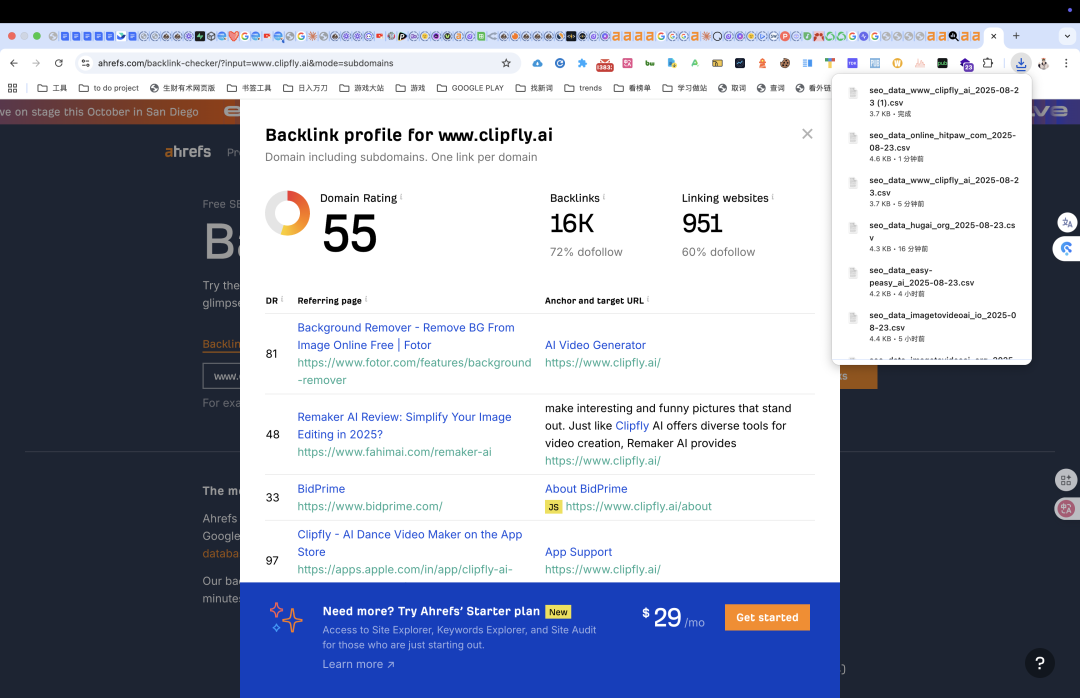The height and width of the screenshot is (698, 1080).
Task: Open the trends bookmarks folder
Action: (x=583, y=88)
